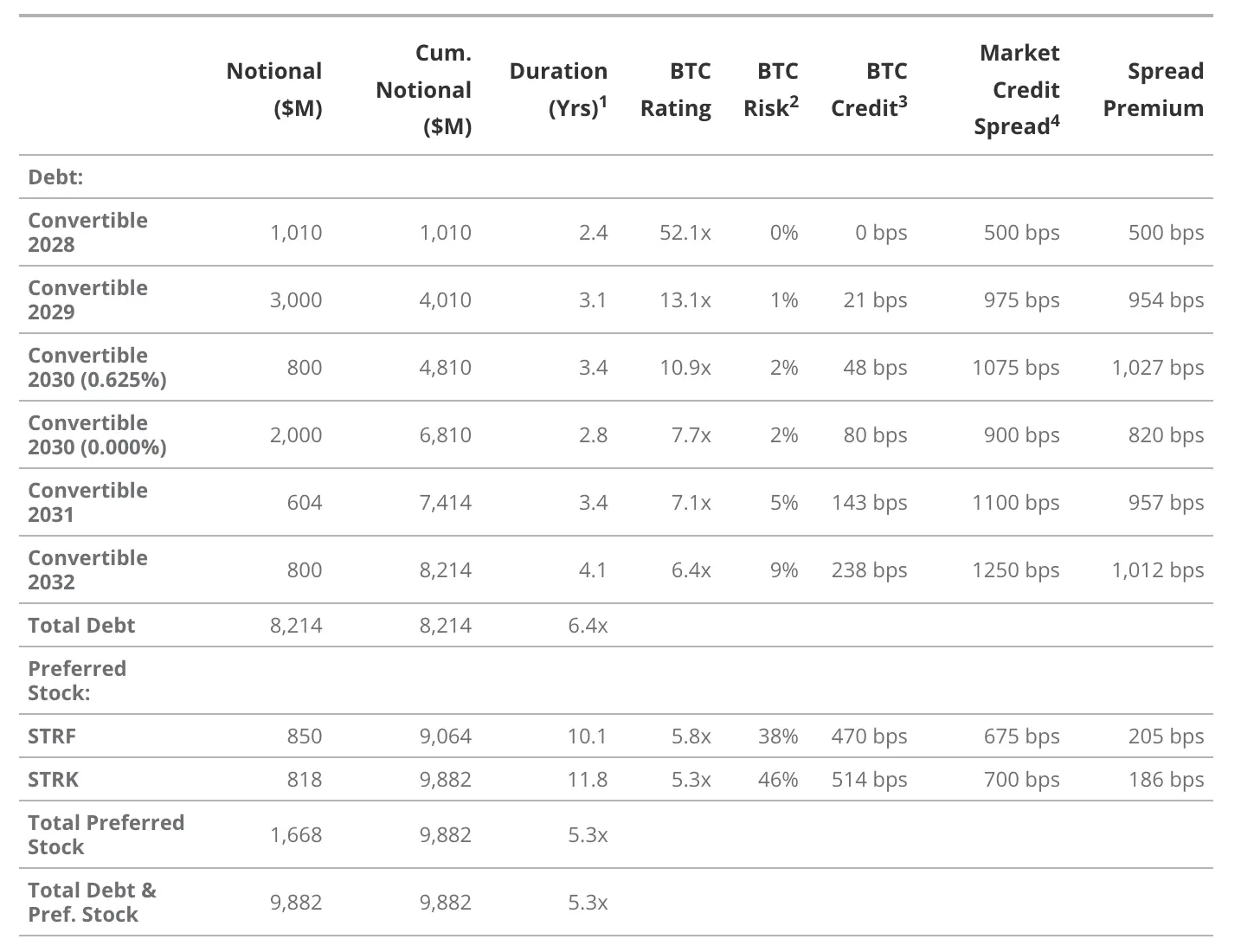
Task: Select the STRF row label
Action: tap(52, 736)
